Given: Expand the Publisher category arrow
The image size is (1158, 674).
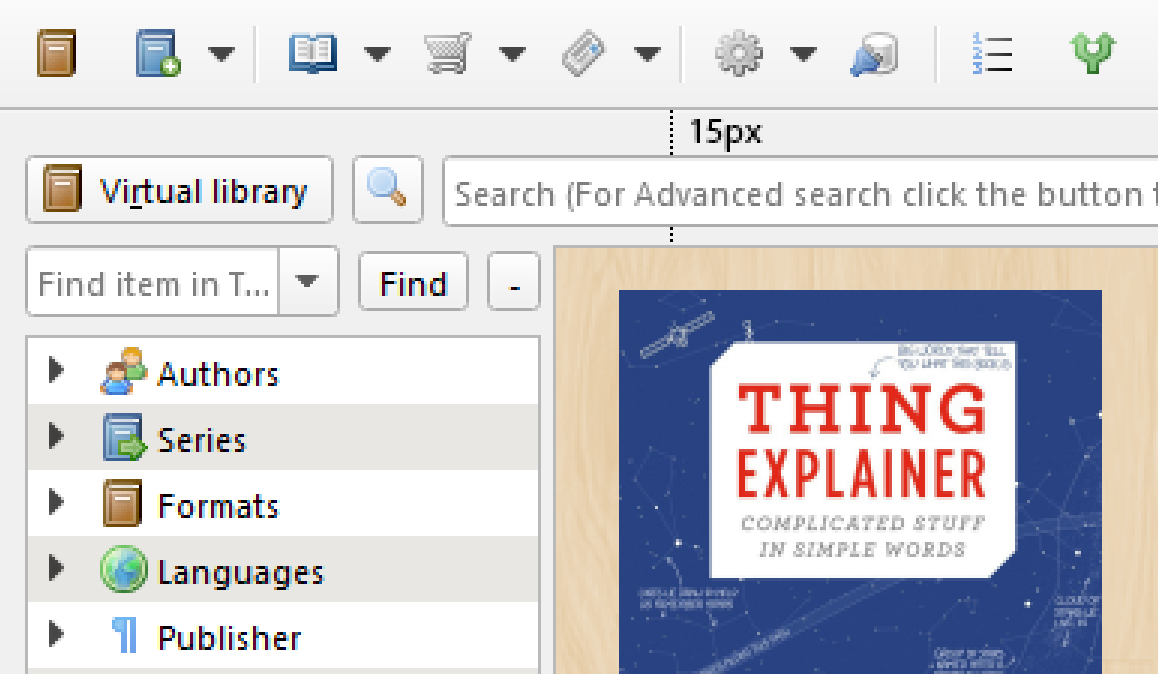Looking at the screenshot, I should tap(56, 633).
